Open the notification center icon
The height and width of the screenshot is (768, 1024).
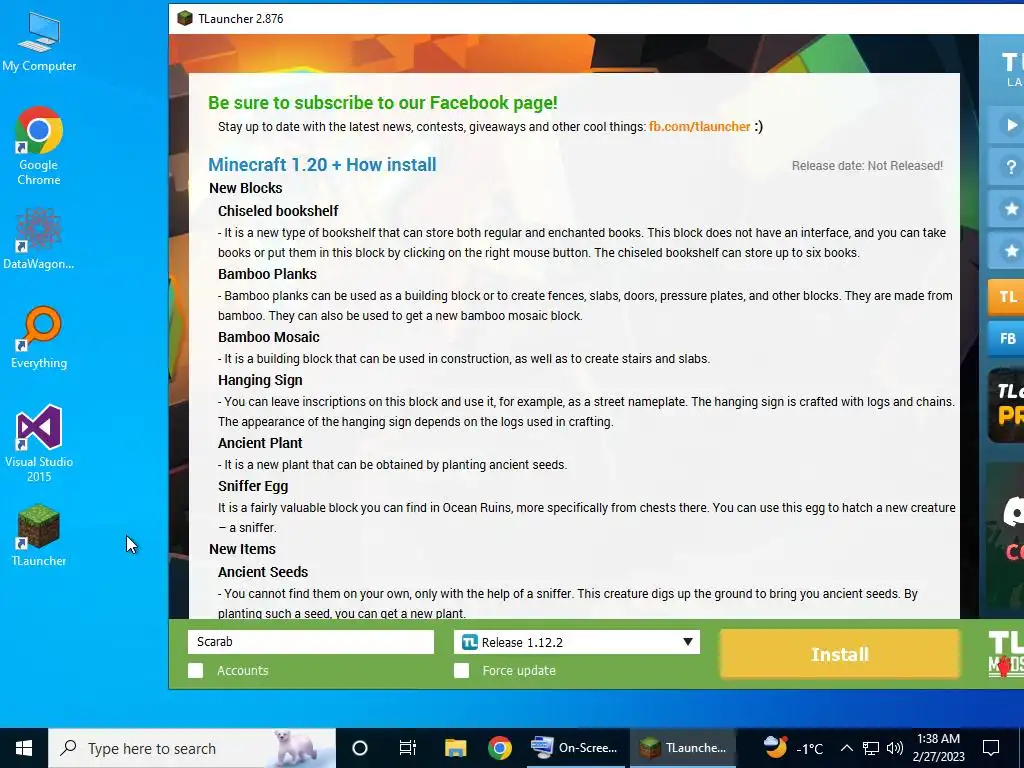coord(991,748)
